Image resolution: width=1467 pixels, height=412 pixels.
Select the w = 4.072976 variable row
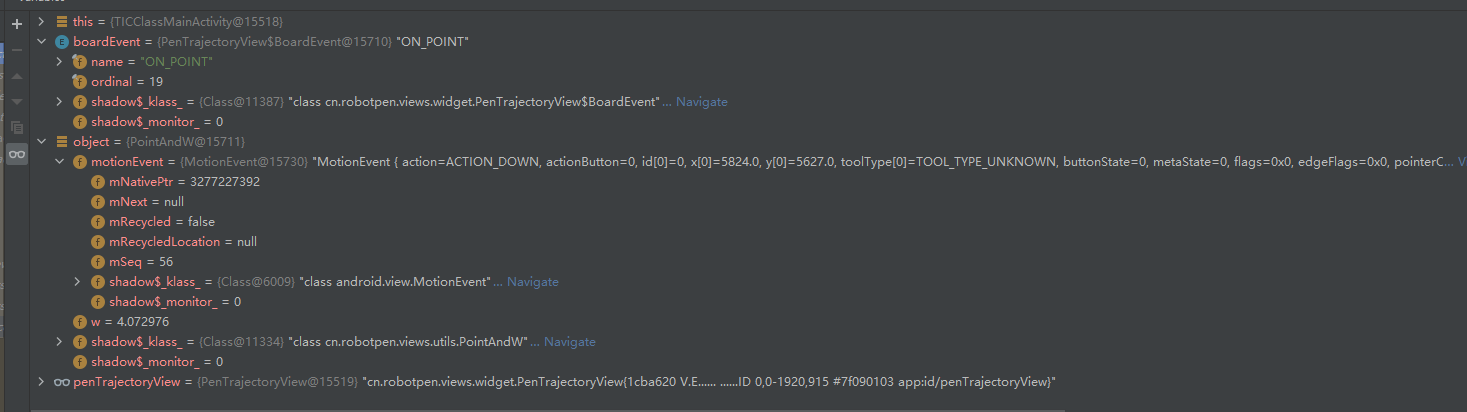[747, 322]
